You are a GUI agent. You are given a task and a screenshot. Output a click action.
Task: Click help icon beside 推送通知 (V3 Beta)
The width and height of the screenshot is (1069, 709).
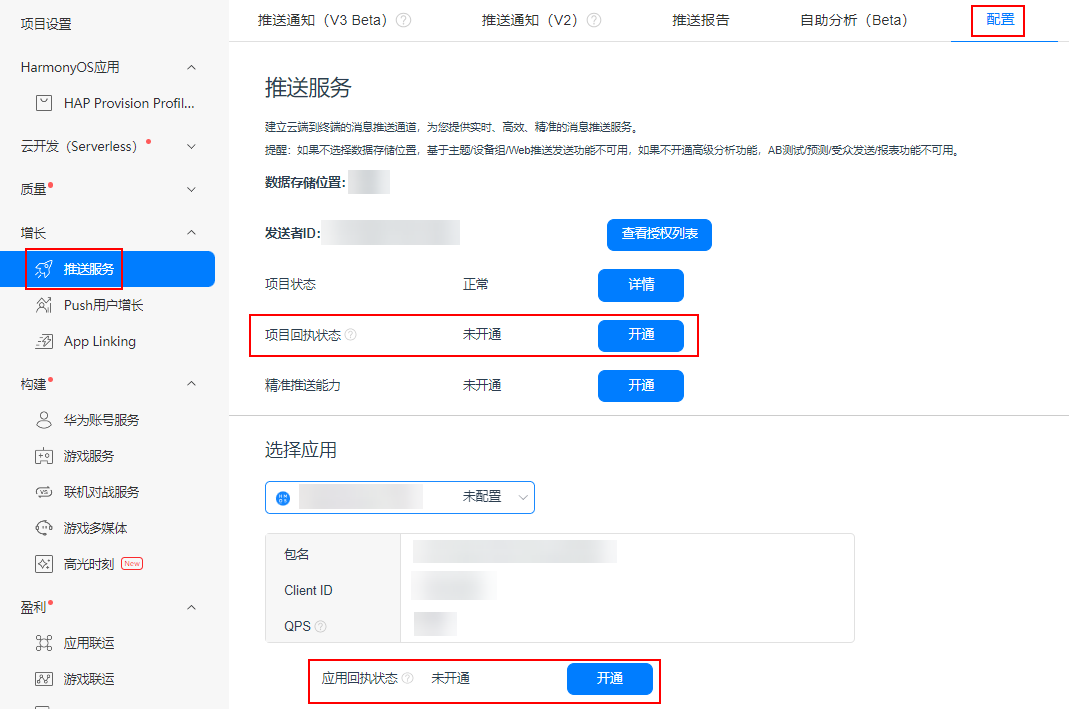[403, 20]
